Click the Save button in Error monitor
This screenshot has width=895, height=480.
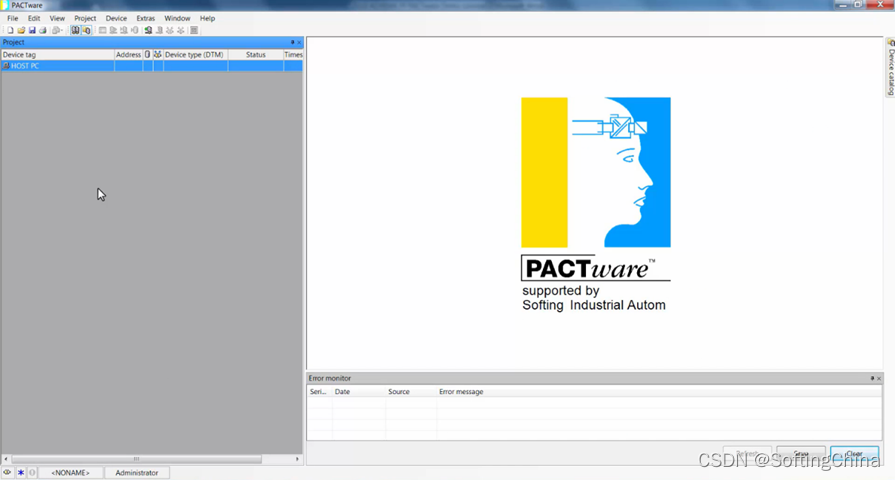click(801, 454)
